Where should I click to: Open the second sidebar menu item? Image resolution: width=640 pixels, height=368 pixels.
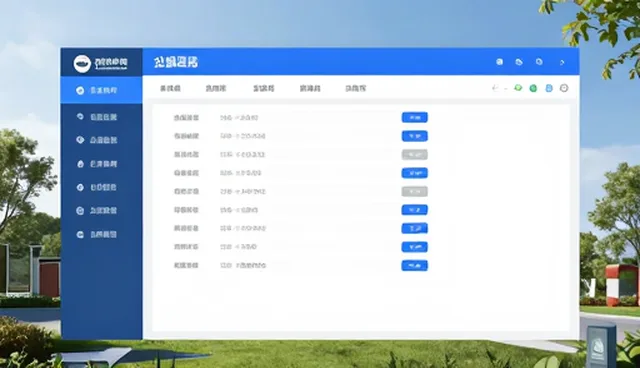101,117
